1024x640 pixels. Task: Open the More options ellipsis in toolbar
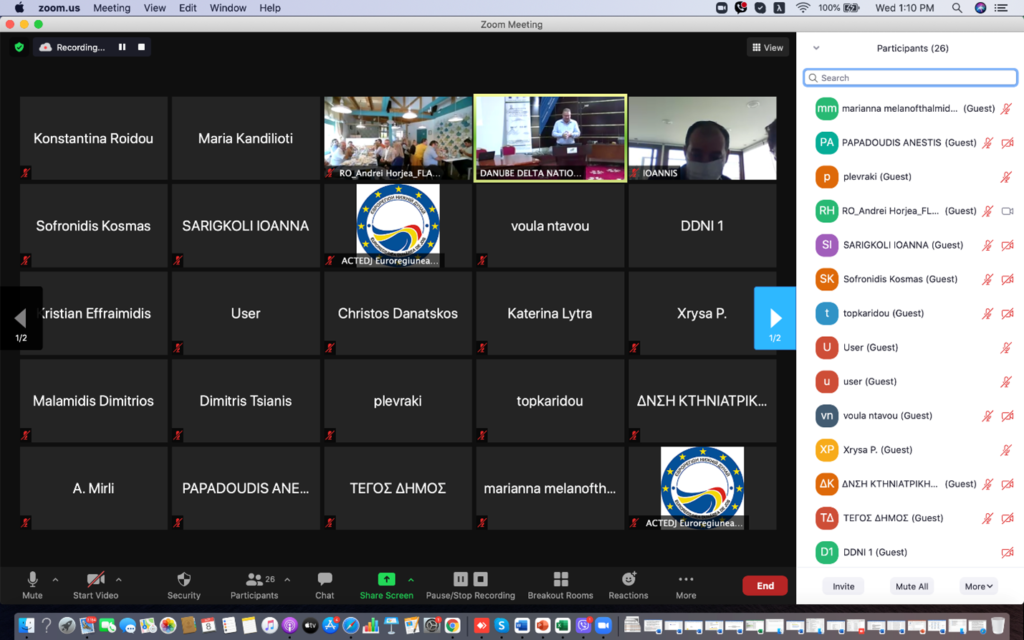tap(685, 580)
